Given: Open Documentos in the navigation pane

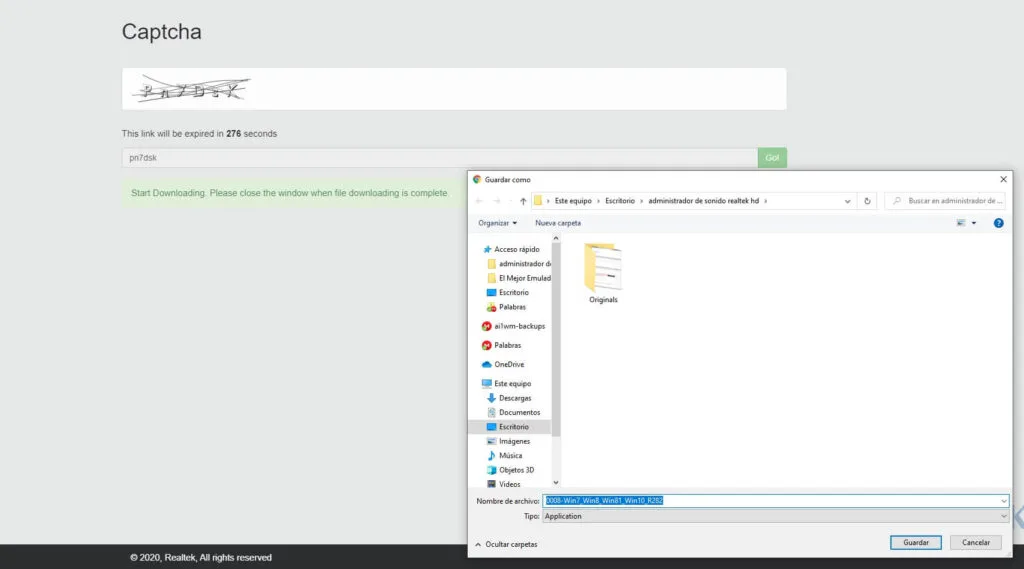Looking at the screenshot, I should point(518,412).
